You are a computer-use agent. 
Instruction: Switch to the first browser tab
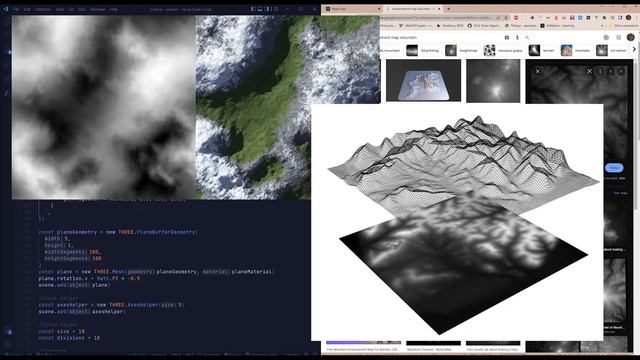point(352,9)
